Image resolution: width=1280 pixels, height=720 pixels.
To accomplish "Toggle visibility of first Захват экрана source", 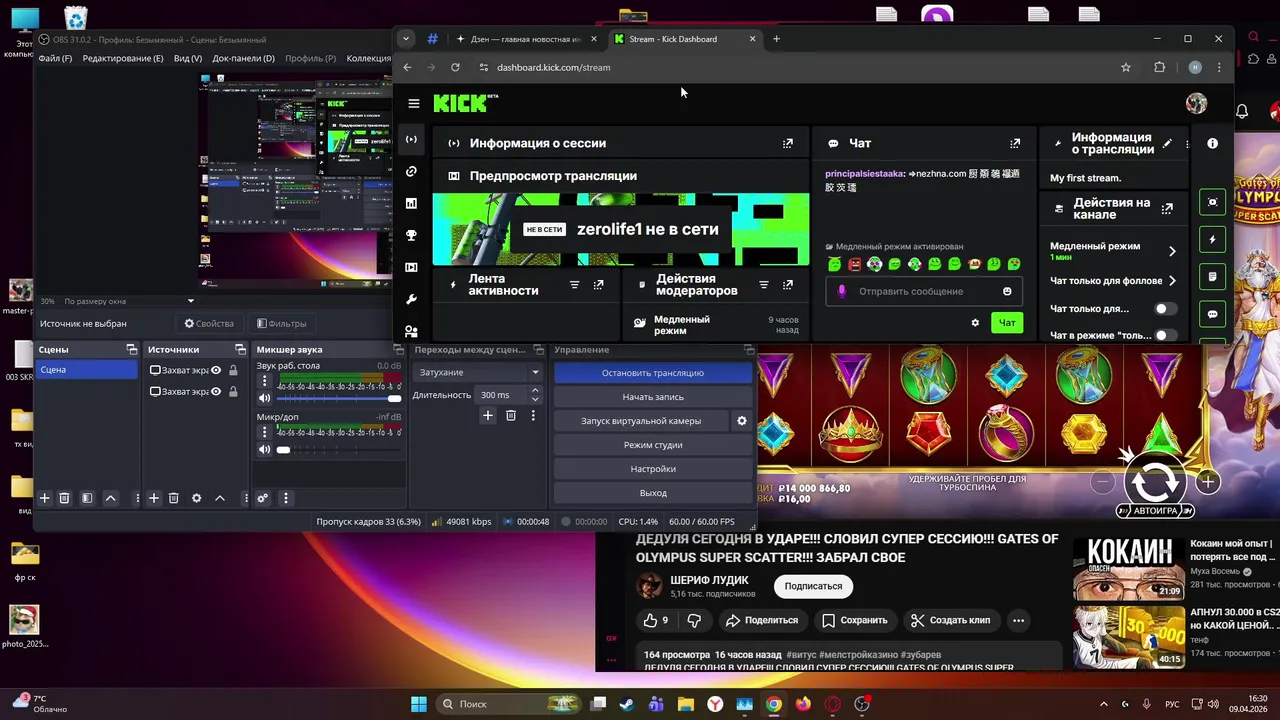I will tap(215, 370).
